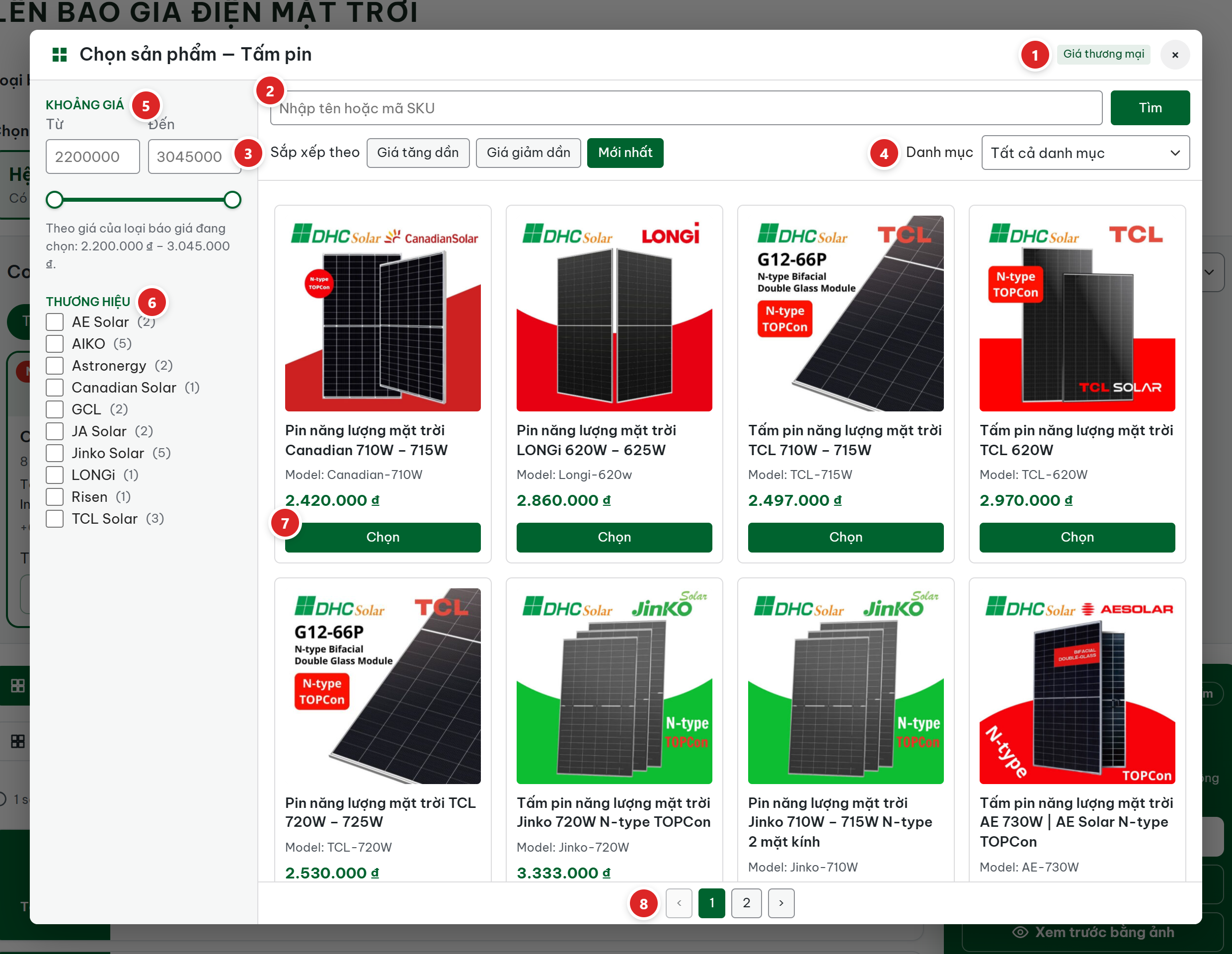
Task: Check the AIKO brand checkbox
Action: [x=55, y=344]
